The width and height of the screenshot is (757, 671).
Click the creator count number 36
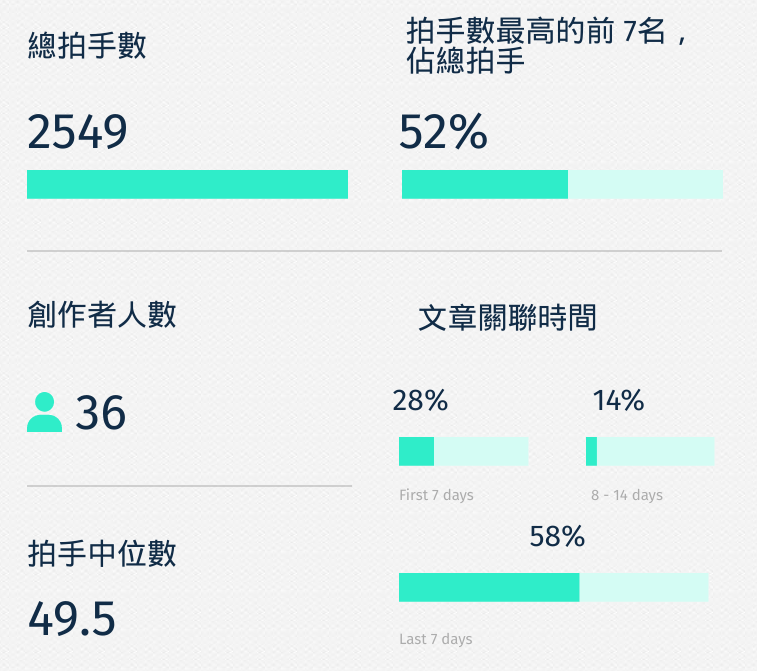click(100, 412)
